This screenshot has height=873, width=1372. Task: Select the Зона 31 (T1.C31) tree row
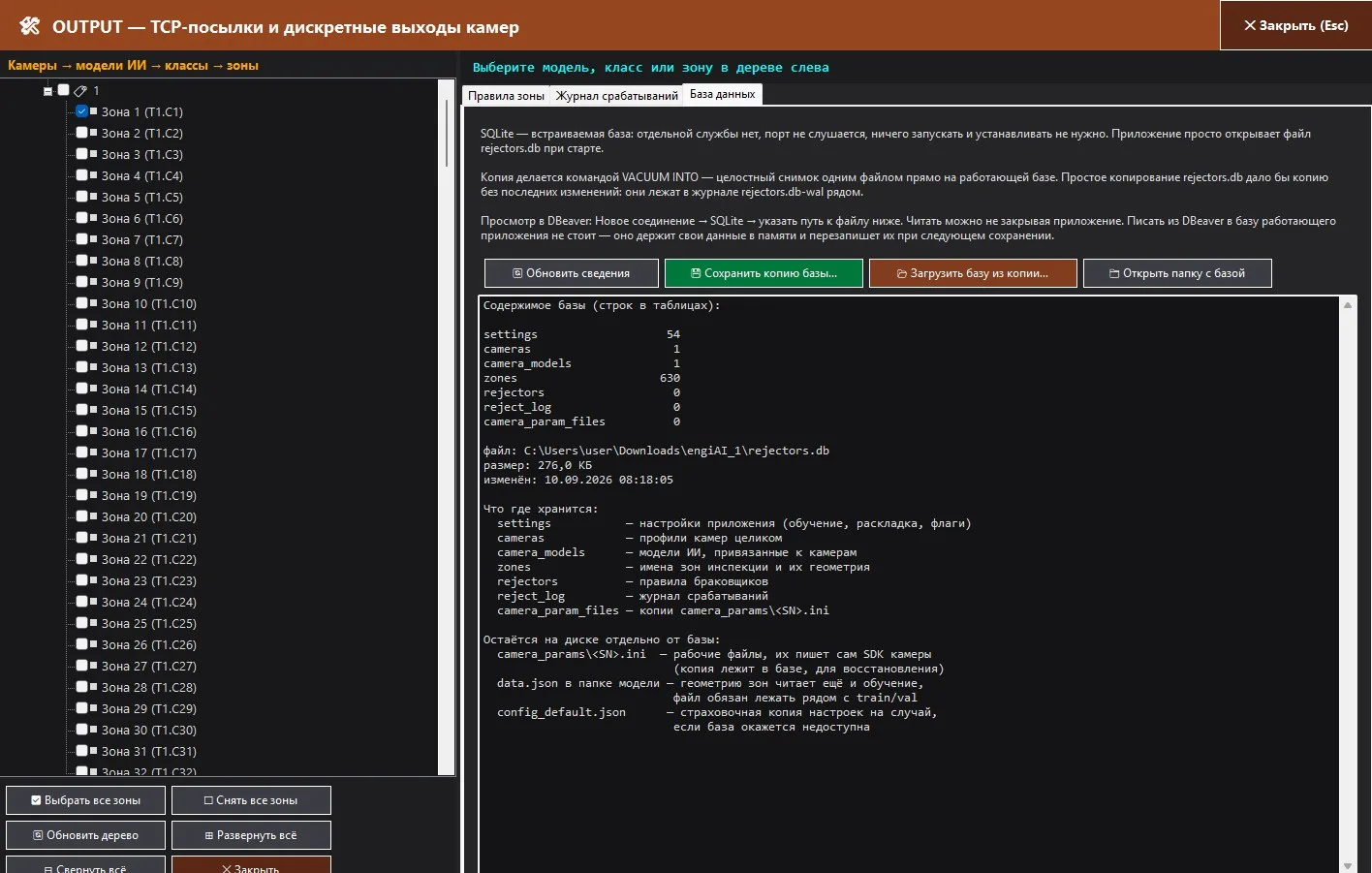pos(148,751)
